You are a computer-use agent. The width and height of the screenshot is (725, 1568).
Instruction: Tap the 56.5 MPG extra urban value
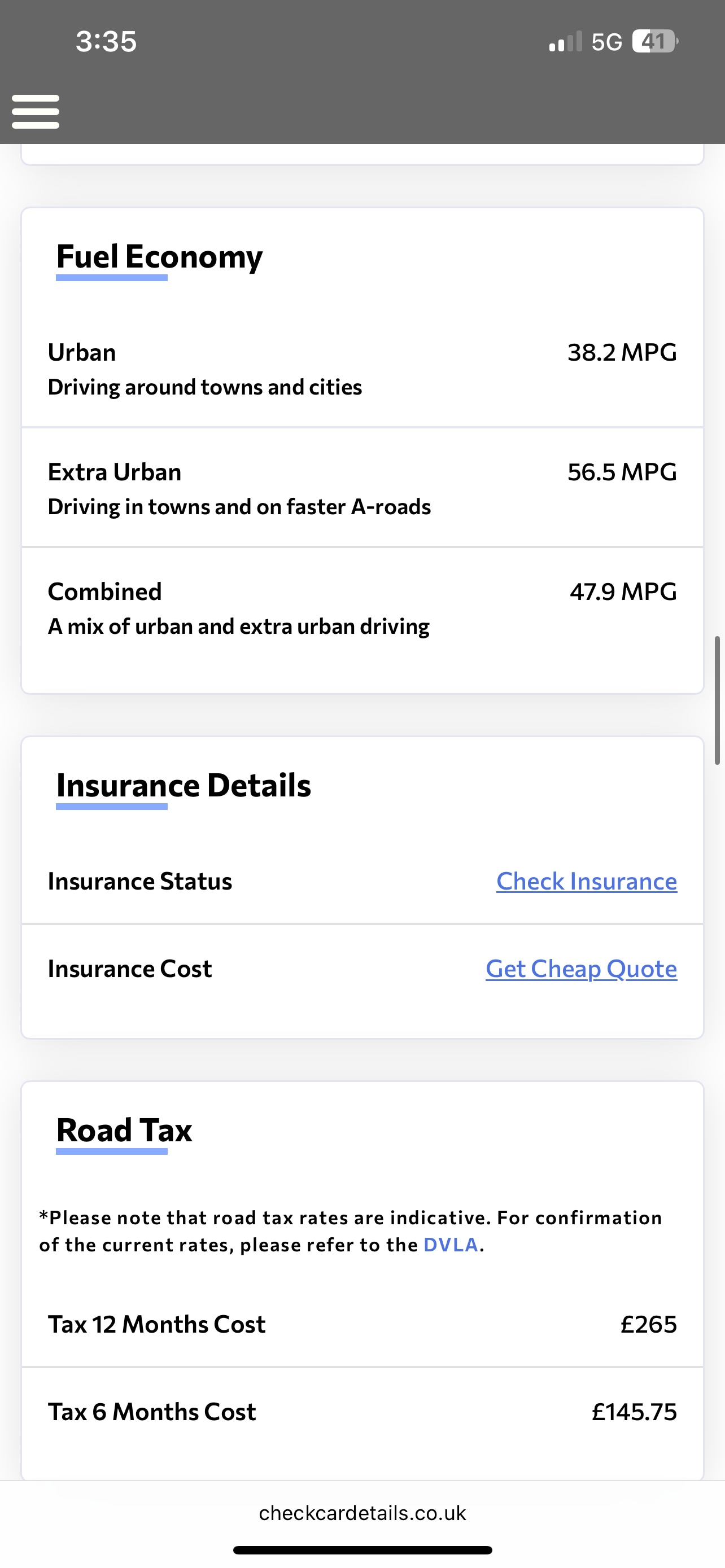622,472
